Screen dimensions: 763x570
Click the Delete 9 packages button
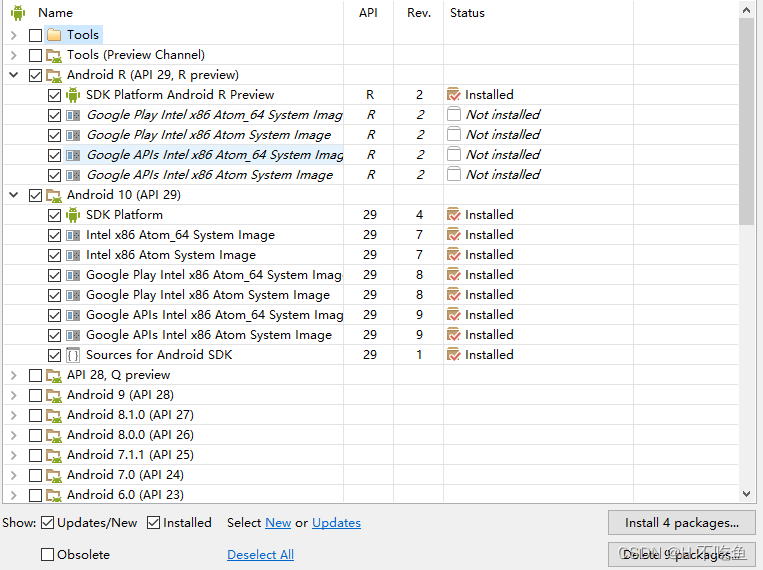pos(682,554)
